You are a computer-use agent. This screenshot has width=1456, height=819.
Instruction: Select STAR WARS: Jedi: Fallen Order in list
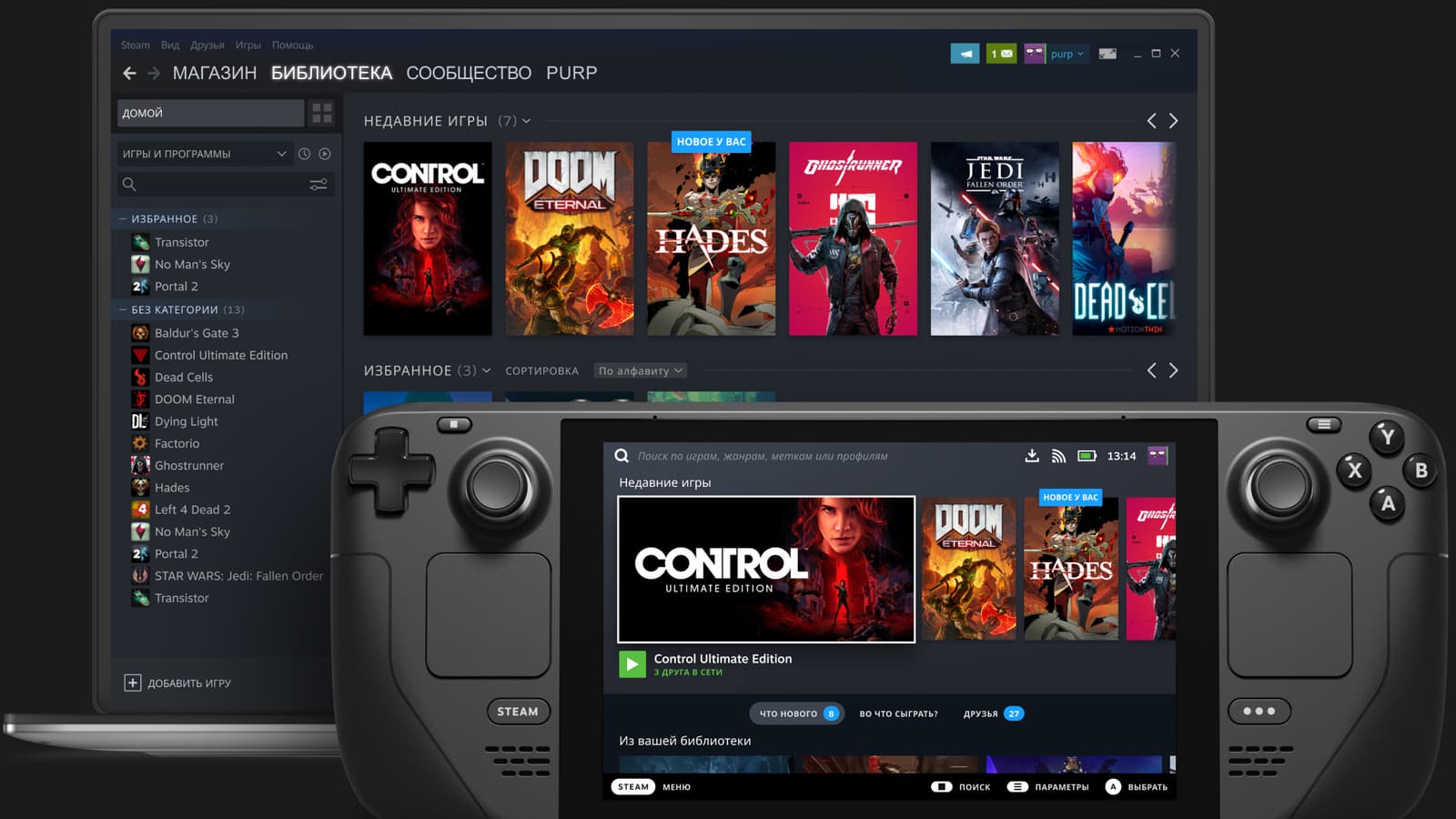[x=239, y=576]
